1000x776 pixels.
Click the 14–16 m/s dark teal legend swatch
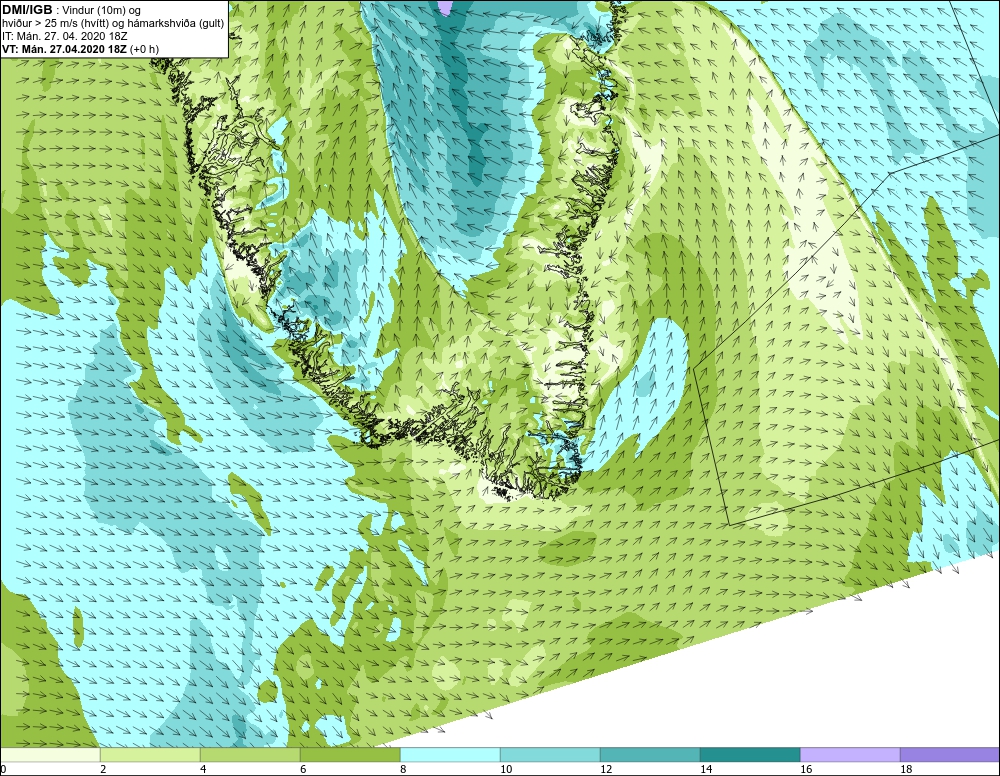click(x=750, y=755)
